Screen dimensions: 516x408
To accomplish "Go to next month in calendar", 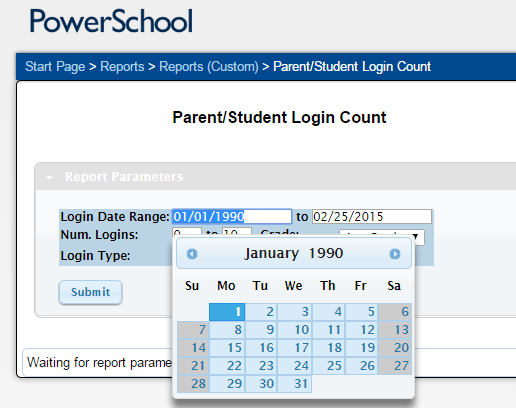I will pos(395,254).
